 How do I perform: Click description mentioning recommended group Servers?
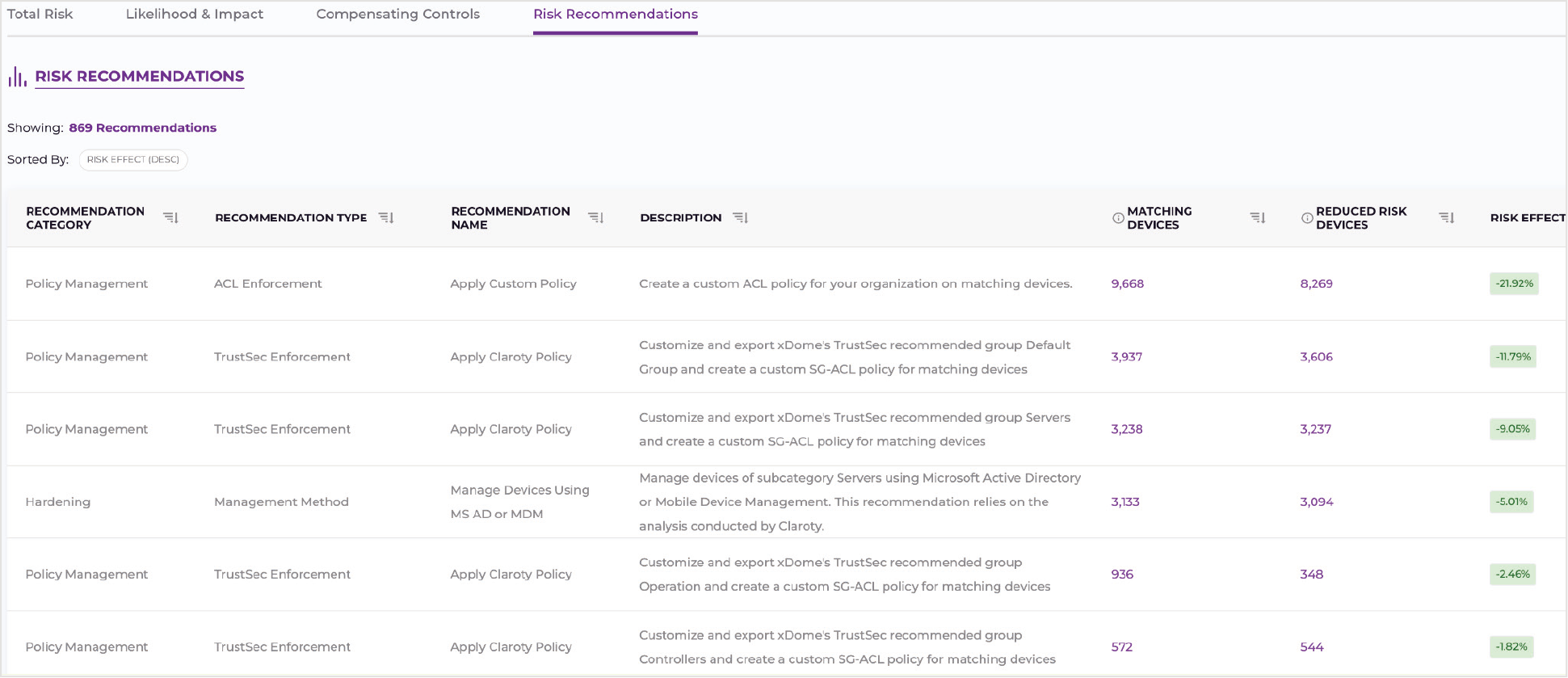click(x=855, y=429)
